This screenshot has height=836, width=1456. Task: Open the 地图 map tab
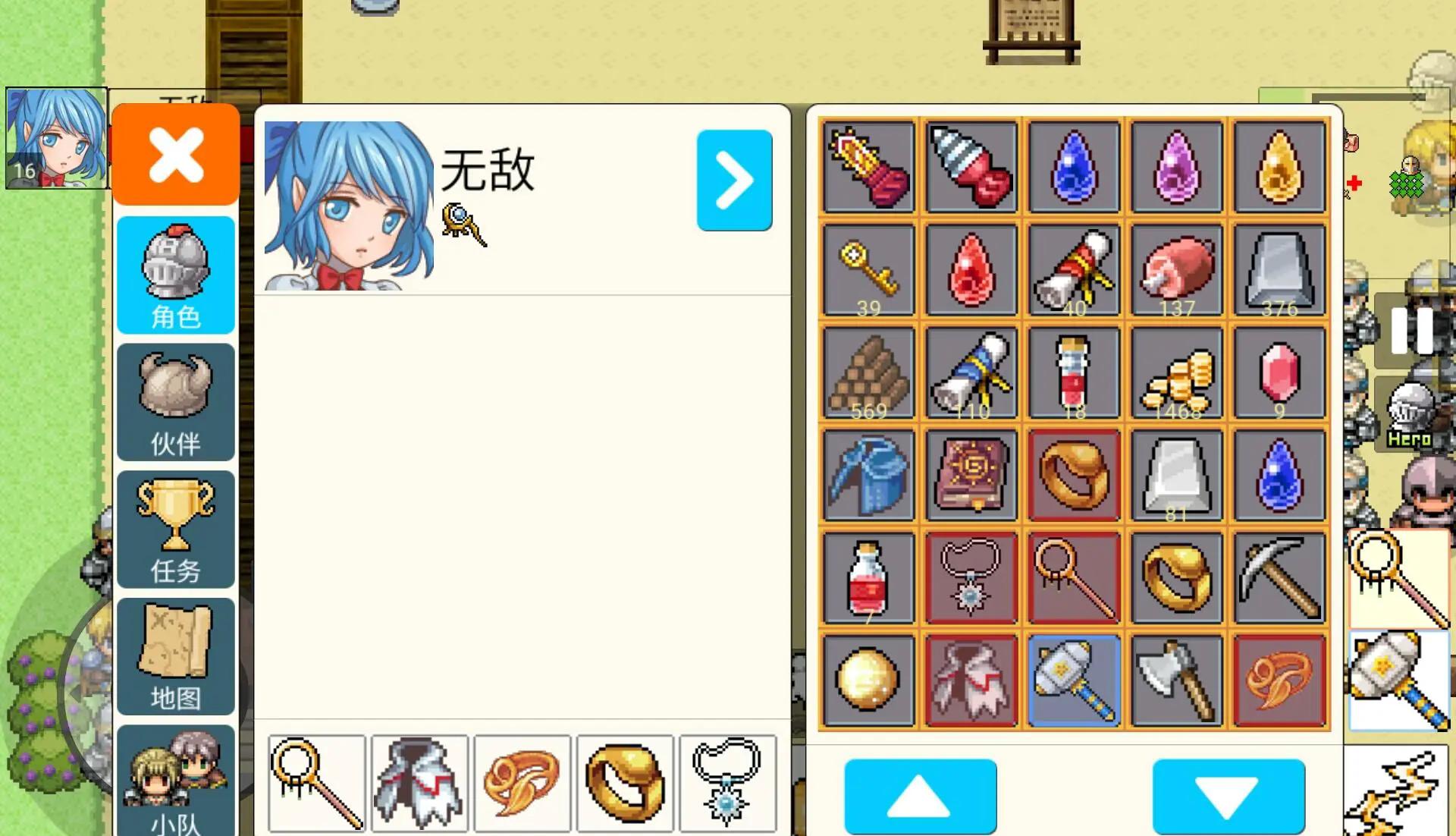click(x=176, y=656)
